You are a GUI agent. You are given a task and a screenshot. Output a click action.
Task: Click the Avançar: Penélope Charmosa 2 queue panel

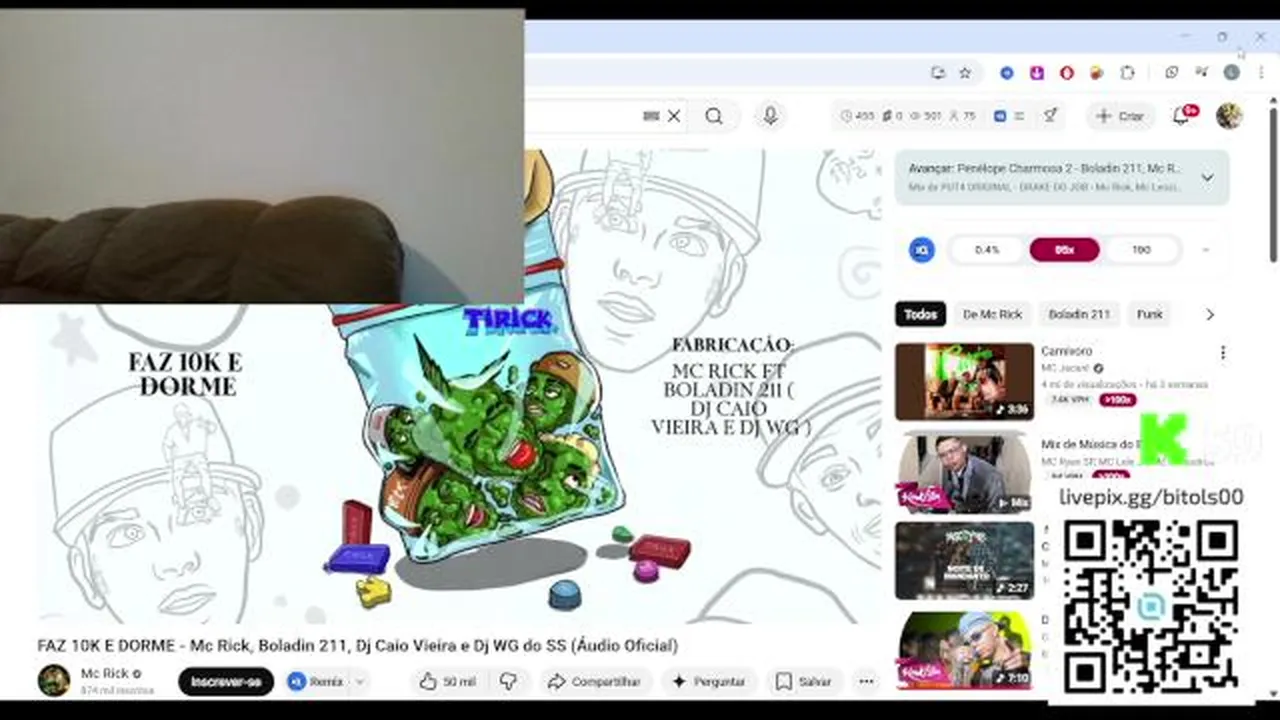pyautogui.click(x=1062, y=177)
